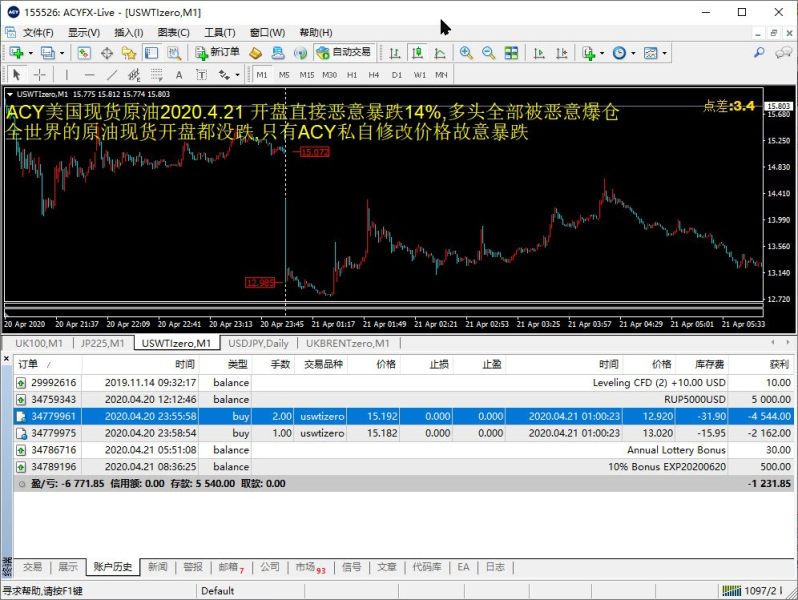Click the search magnifier icon
Screen dimensions: 798x600
click(759, 52)
